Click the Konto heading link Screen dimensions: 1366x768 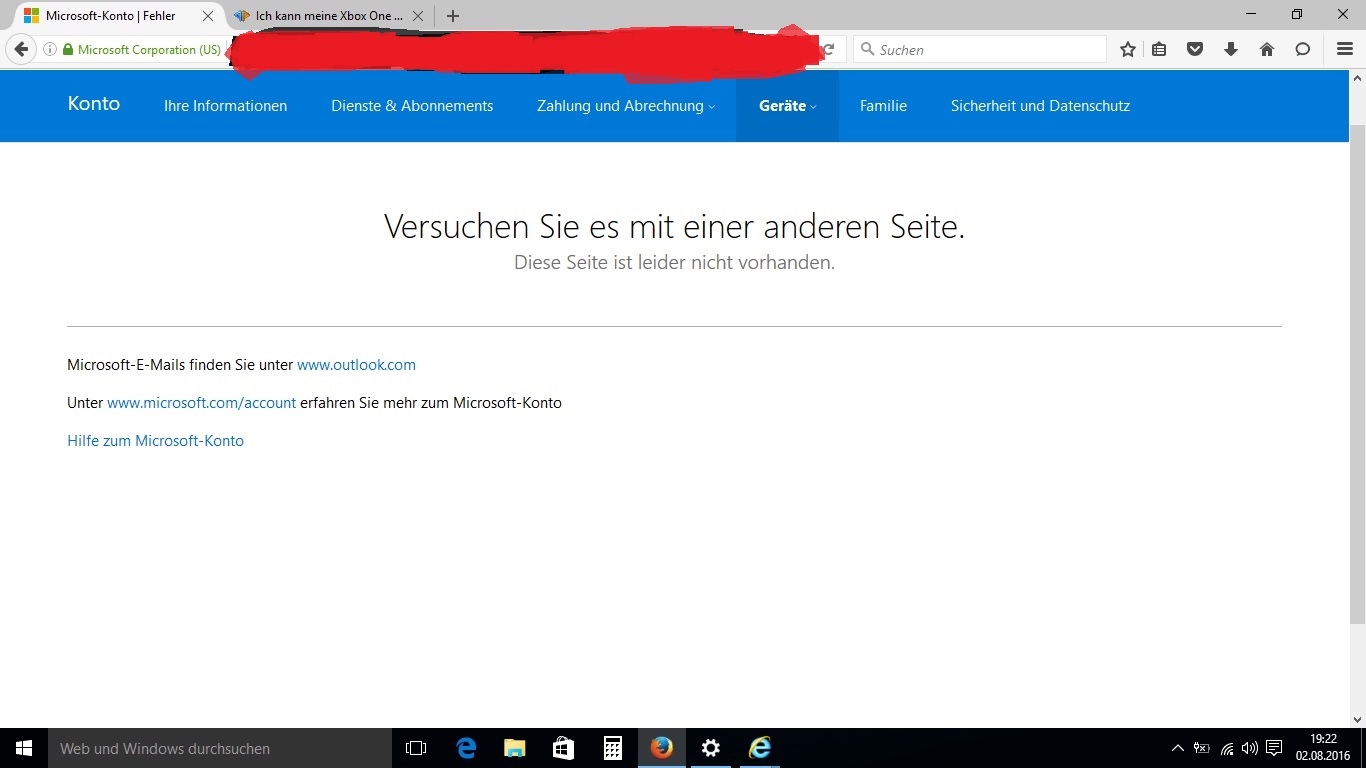94,104
